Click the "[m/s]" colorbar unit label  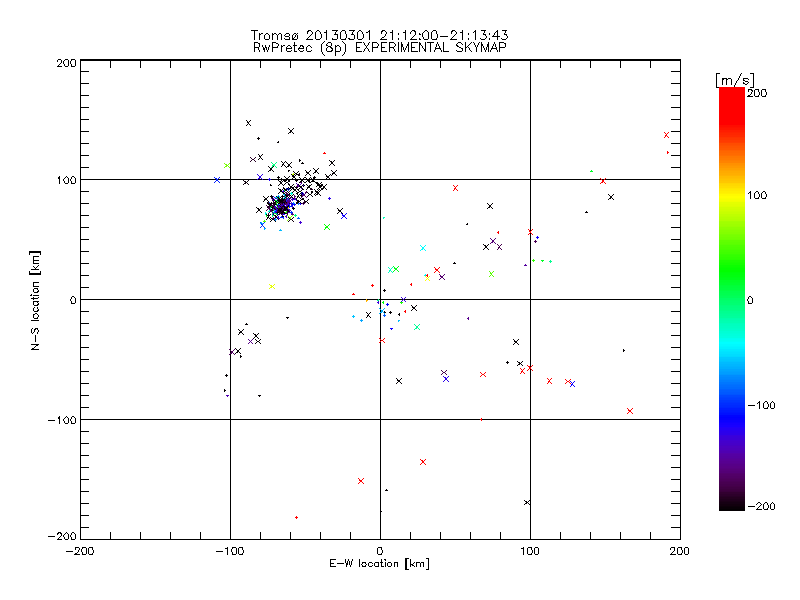tap(735, 80)
